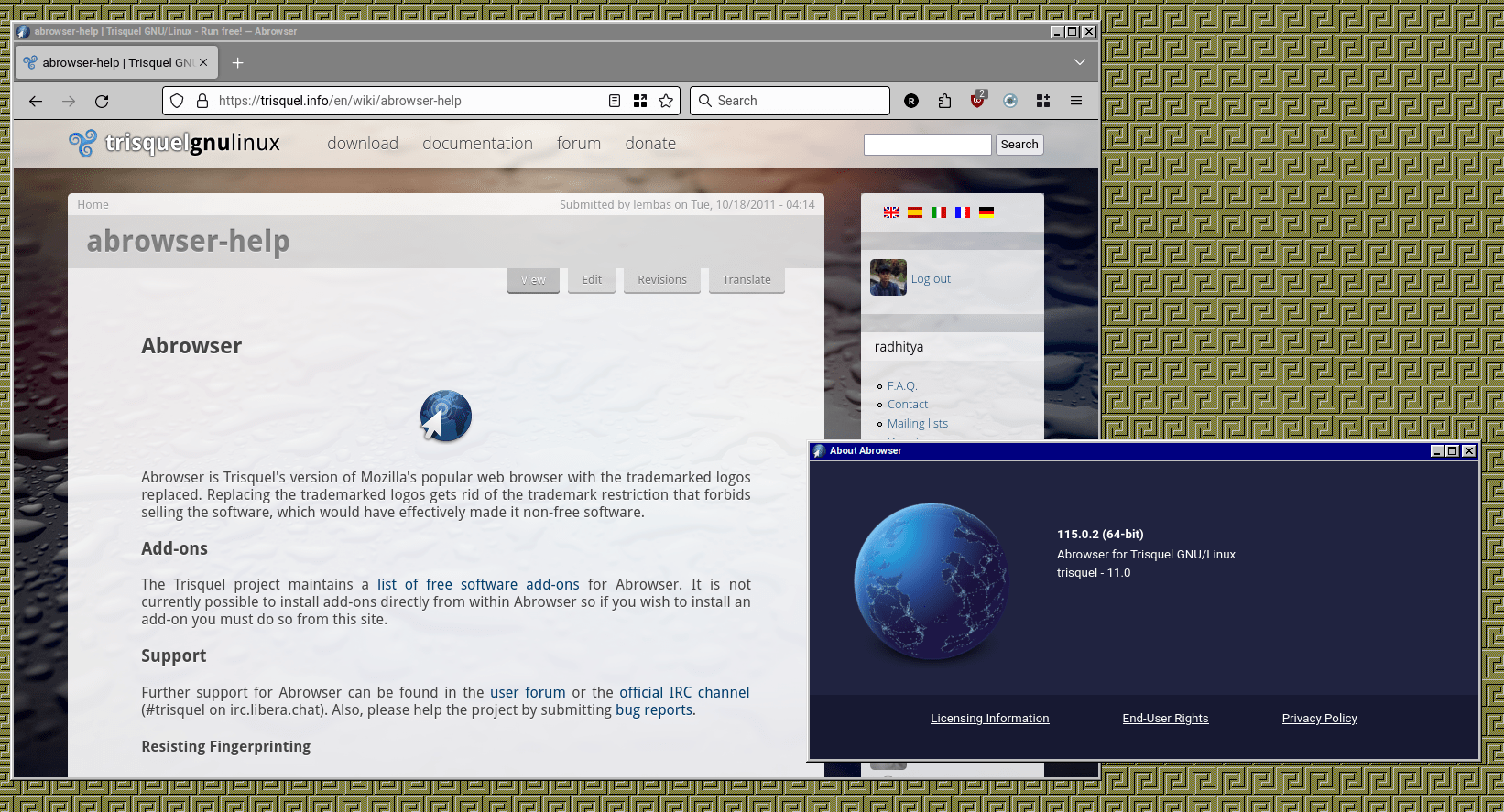The height and width of the screenshot is (812, 1504).
Task: Switch site language to Spanish flag
Action: [x=915, y=212]
